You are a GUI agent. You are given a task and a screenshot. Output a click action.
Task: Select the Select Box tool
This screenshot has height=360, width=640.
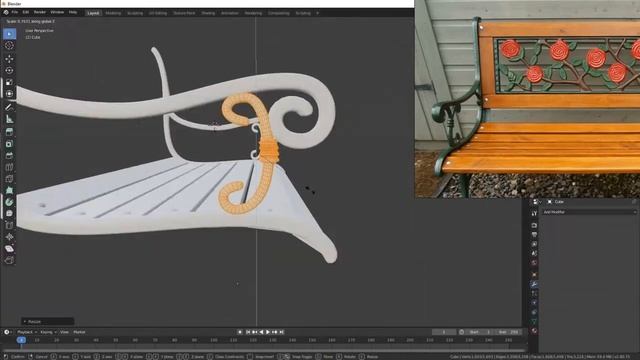9,34
